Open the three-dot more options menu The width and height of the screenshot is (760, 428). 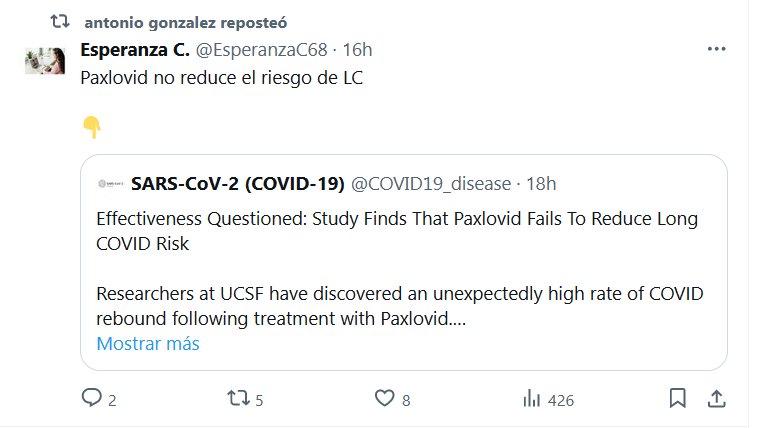pyautogui.click(x=716, y=49)
